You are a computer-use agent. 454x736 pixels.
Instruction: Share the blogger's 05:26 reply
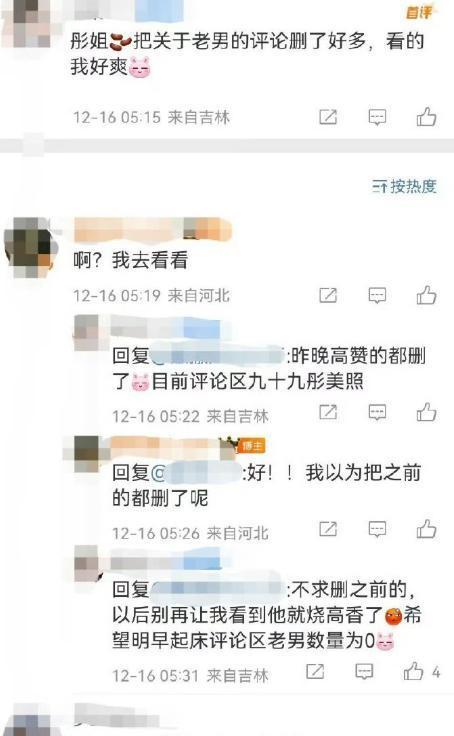point(328,529)
